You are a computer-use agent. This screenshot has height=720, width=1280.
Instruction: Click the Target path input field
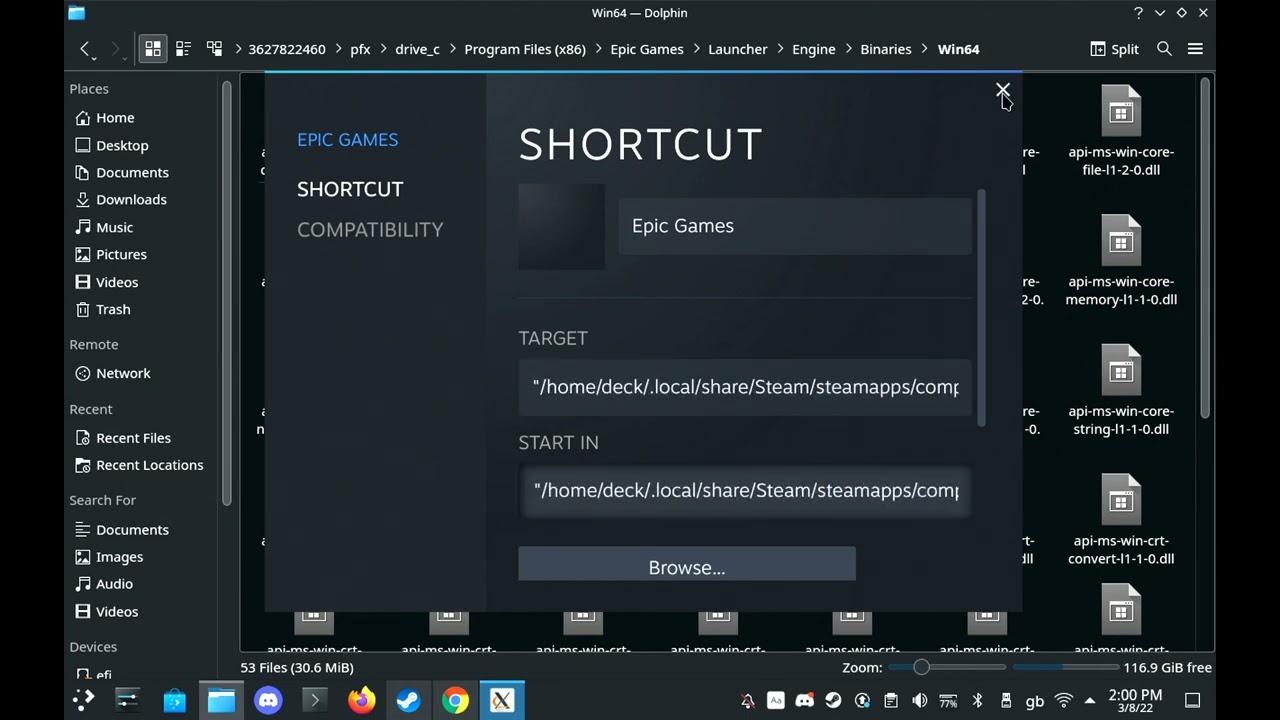point(745,387)
